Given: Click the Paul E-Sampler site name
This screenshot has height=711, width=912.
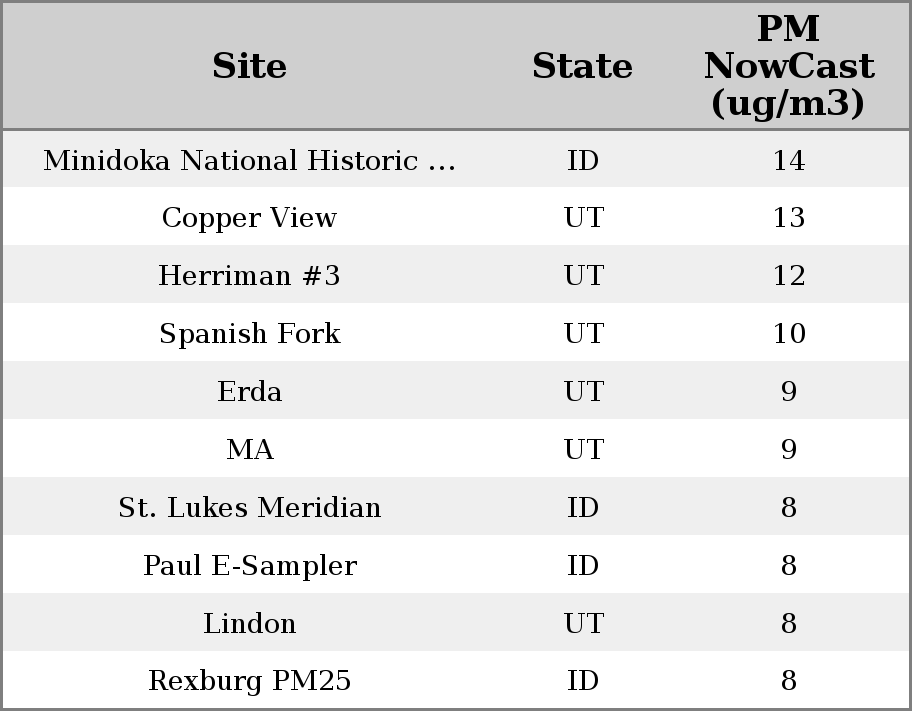Looking at the screenshot, I should (249, 566).
